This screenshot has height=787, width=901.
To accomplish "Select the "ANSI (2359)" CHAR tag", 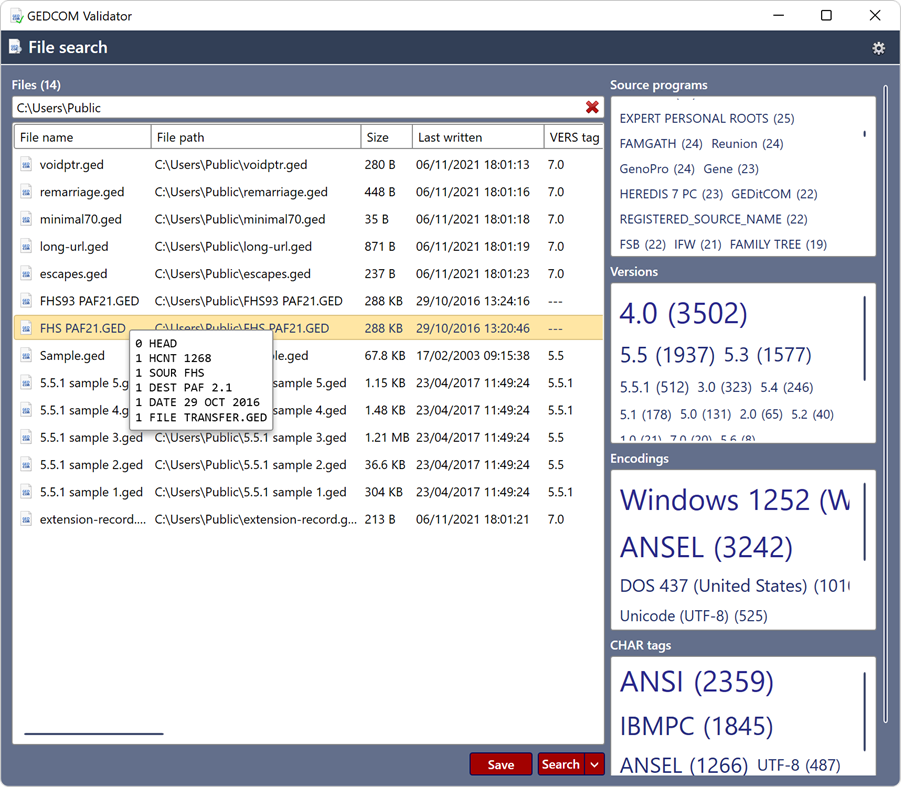I will click(x=698, y=681).
